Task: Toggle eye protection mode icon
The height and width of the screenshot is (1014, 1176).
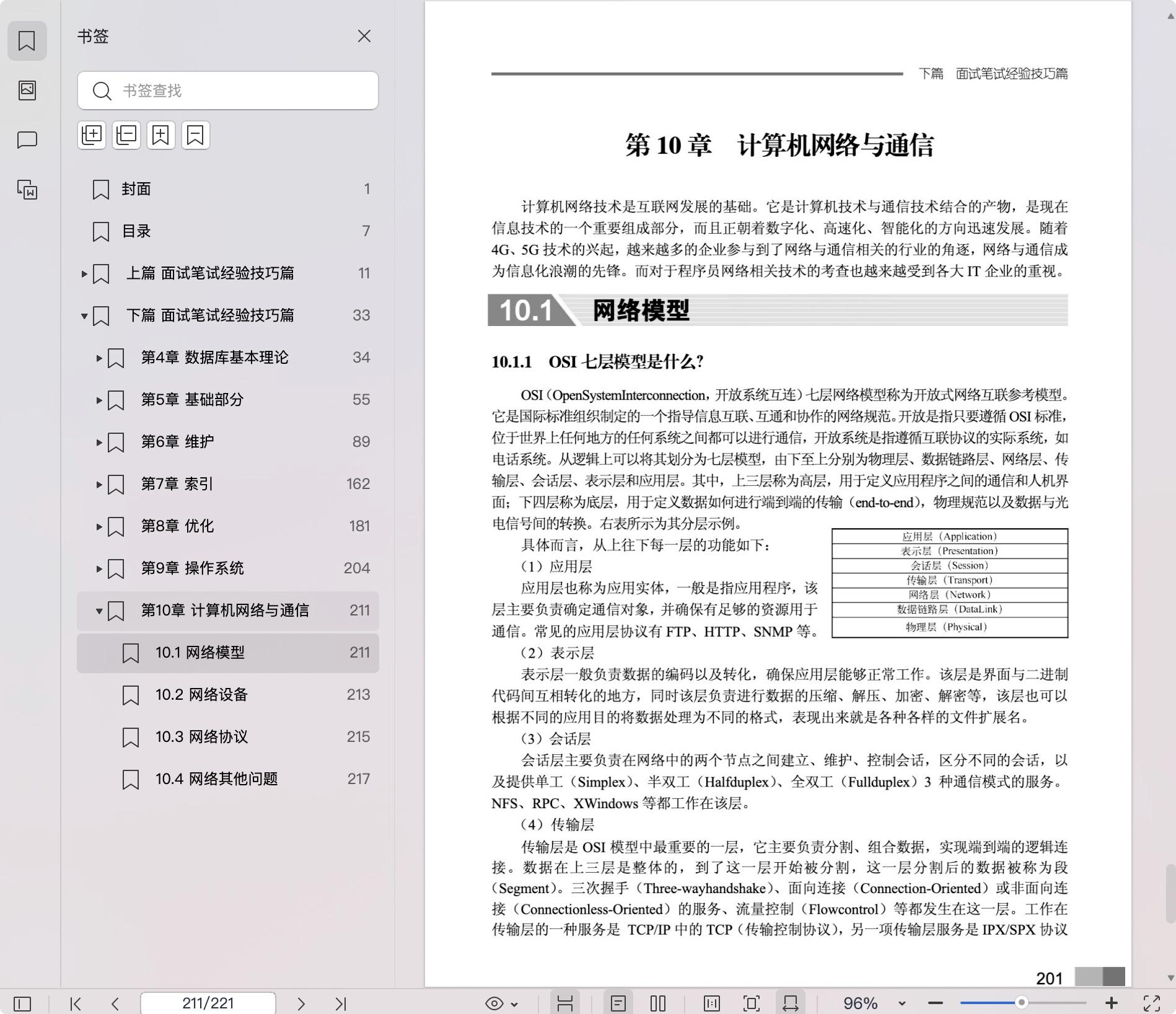Action: (494, 1003)
